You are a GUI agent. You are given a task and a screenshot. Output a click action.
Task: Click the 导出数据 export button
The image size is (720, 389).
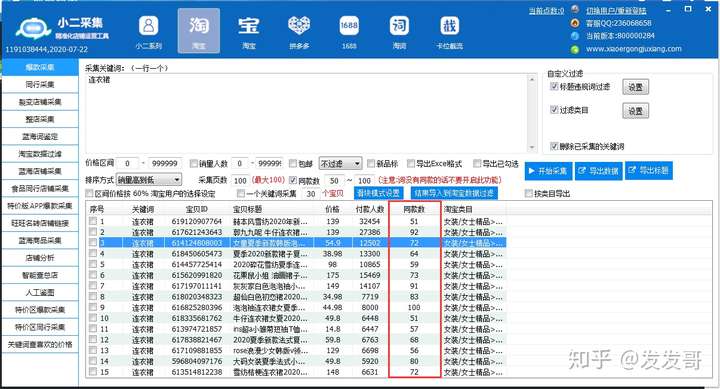point(599,171)
